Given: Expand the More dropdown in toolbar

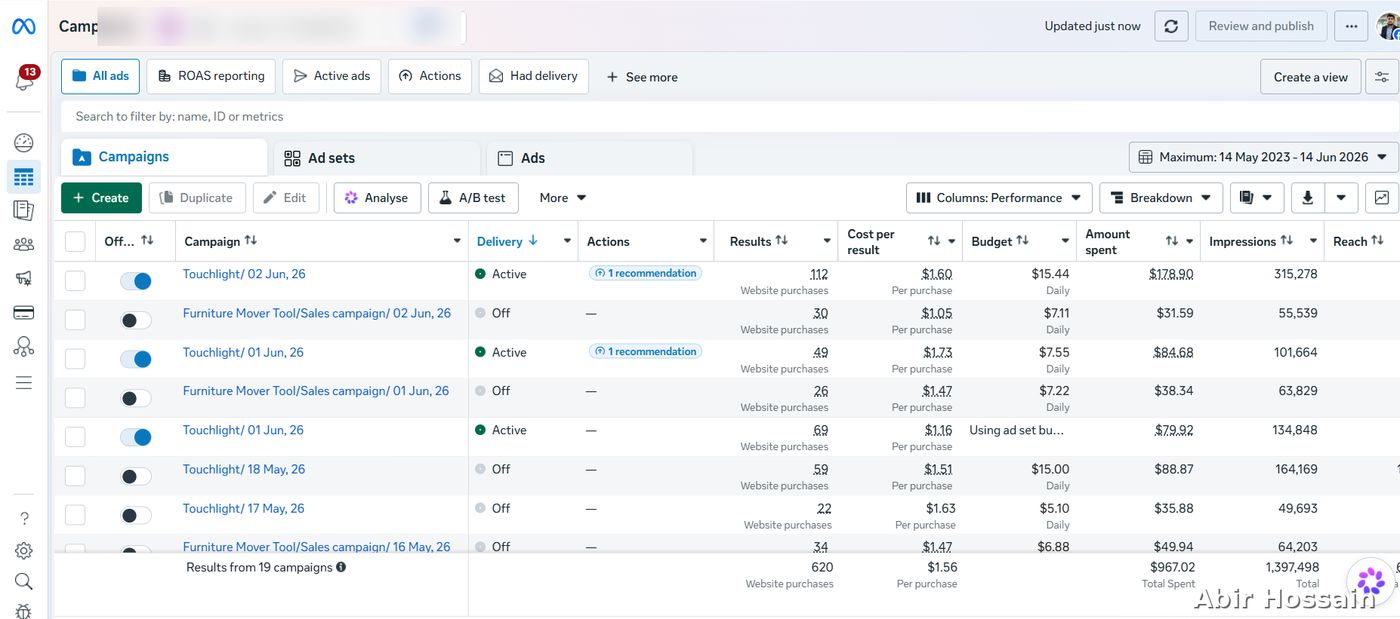Looking at the screenshot, I should [x=563, y=198].
